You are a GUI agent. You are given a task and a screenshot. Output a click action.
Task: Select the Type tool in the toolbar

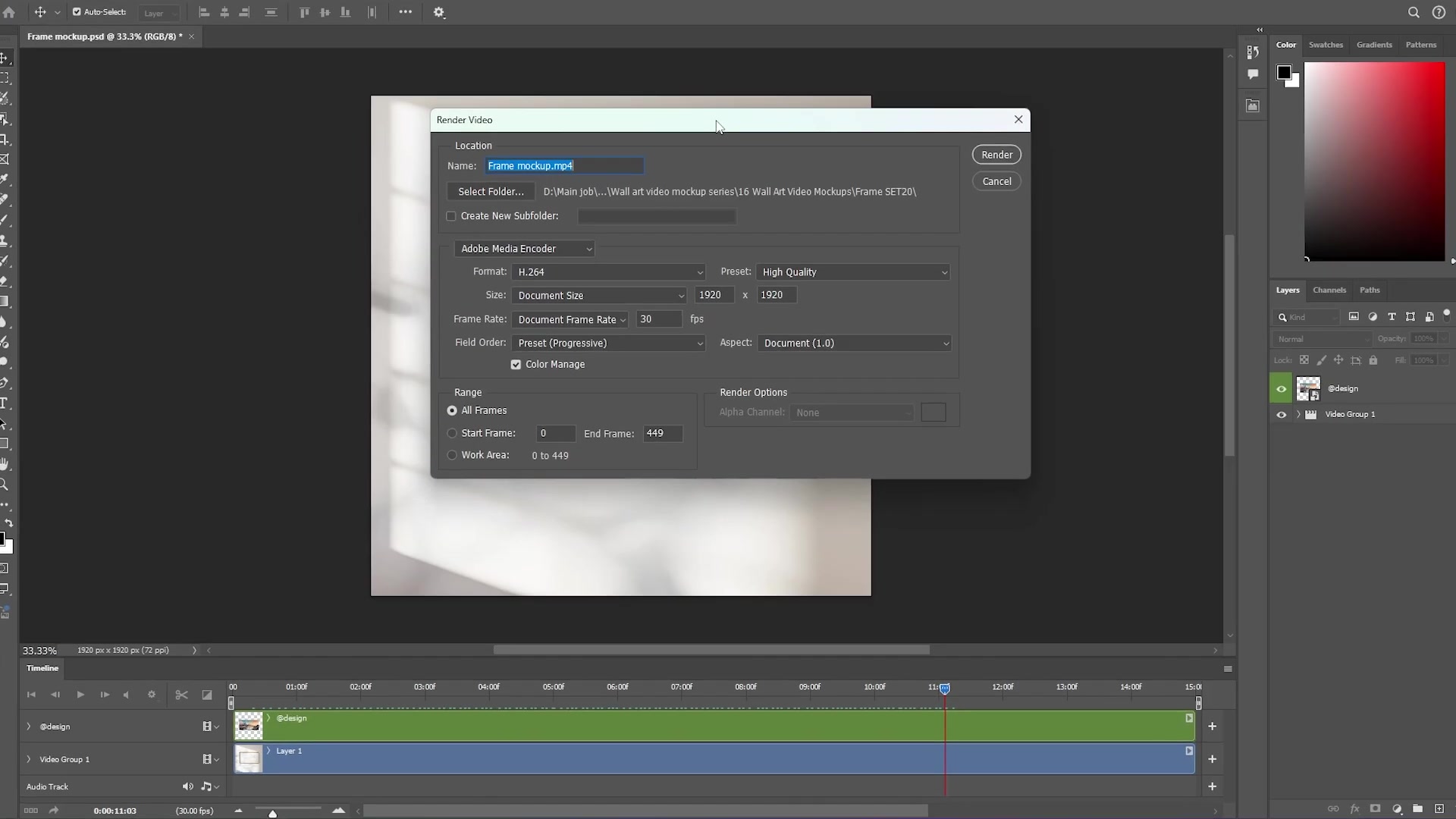tap(5, 403)
